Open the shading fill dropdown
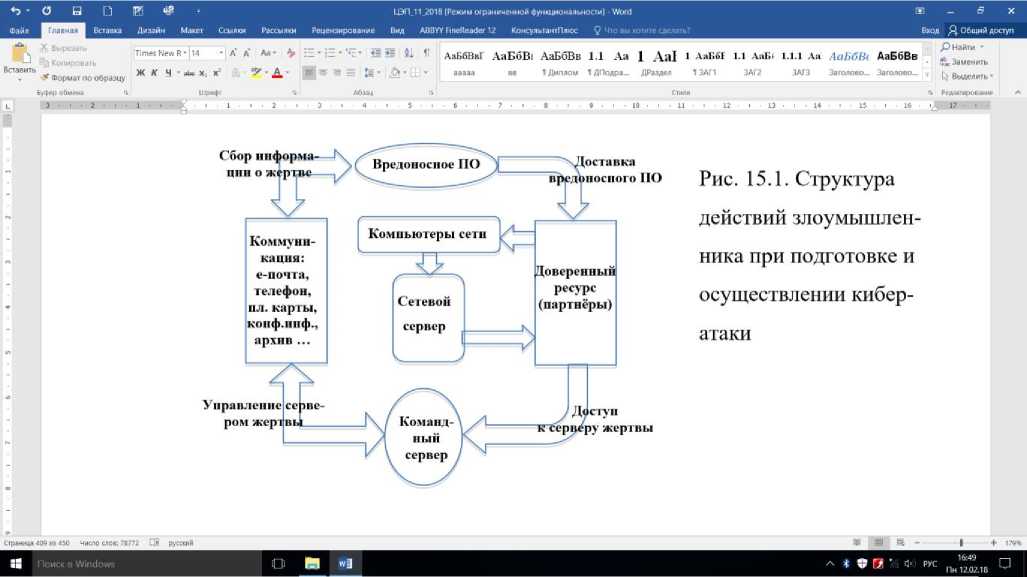The image size is (1027, 577). coord(404,73)
